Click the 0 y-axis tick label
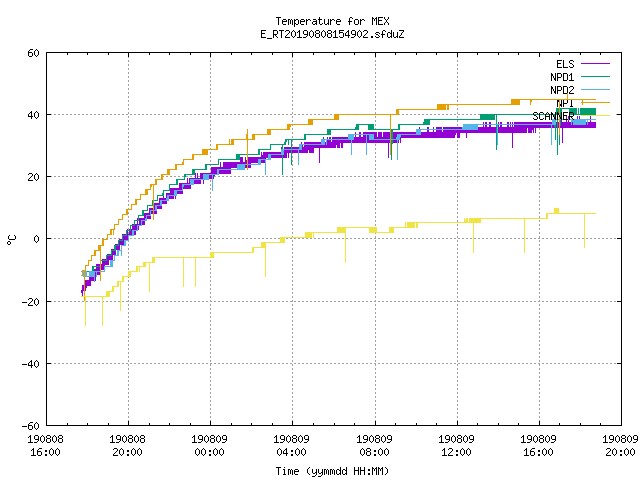 pos(36,239)
